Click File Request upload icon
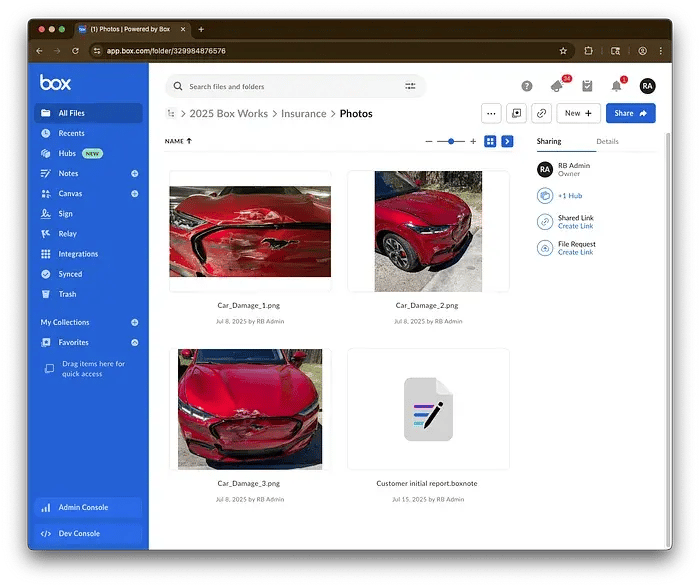Viewport: 700px width, 587px height. tap(545, 248)
